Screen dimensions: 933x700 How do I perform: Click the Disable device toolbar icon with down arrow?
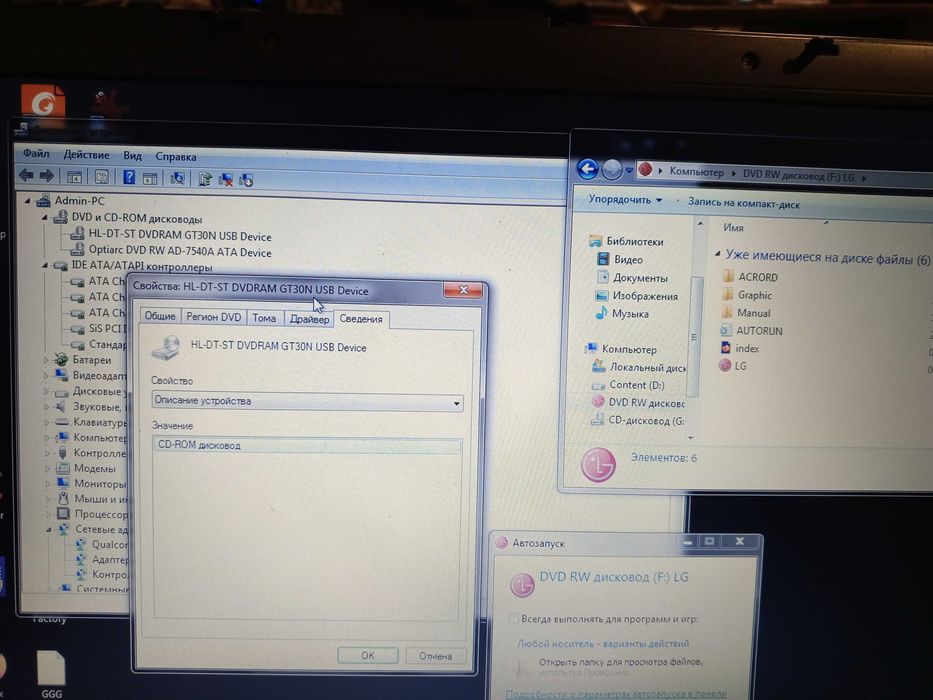tap(246, 180)
